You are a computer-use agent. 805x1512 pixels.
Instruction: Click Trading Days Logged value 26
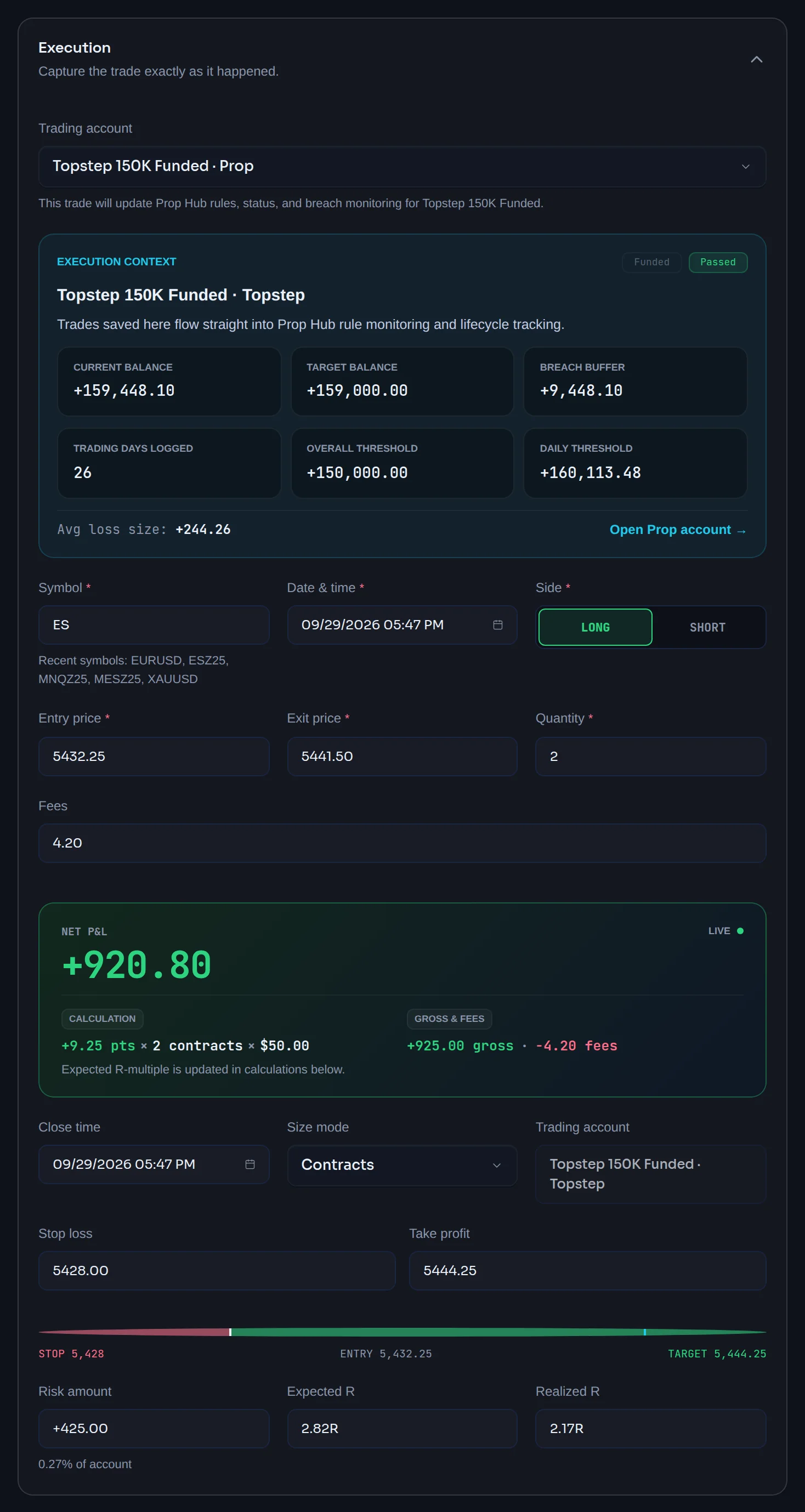point(82,473)
